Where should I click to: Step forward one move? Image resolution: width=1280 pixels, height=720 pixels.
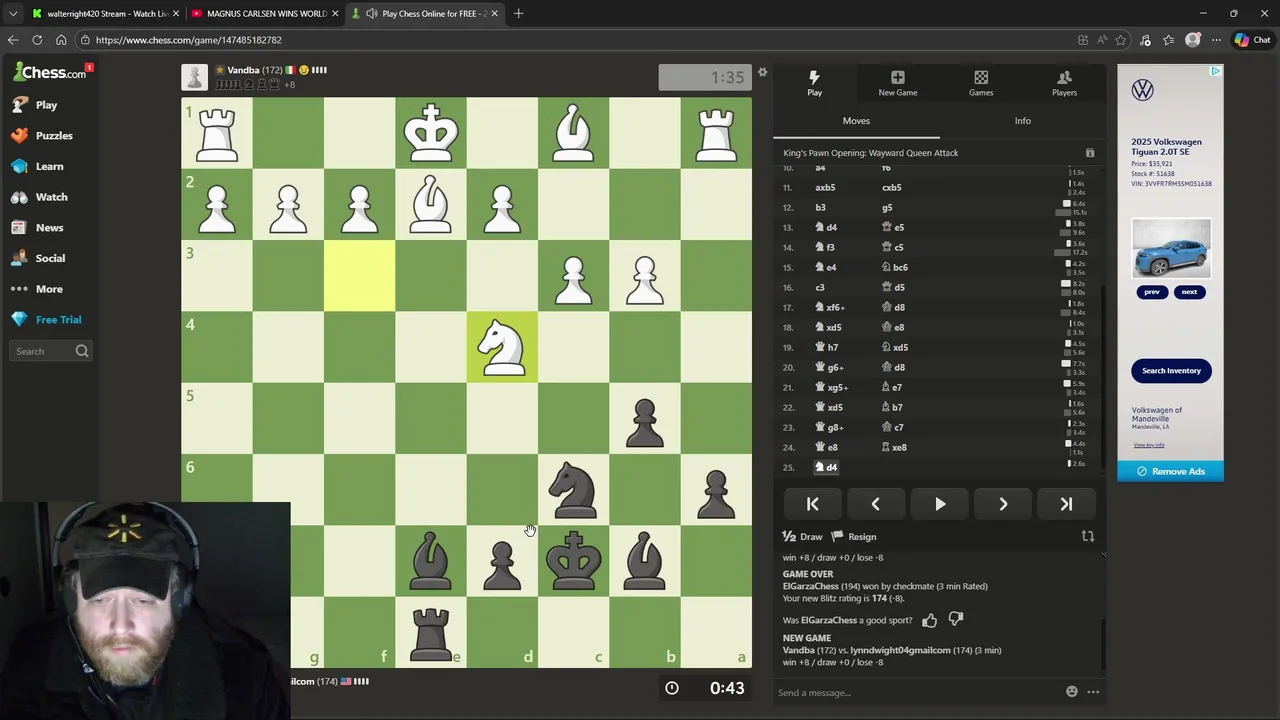pyautogui.click(x=1003, y=504)
